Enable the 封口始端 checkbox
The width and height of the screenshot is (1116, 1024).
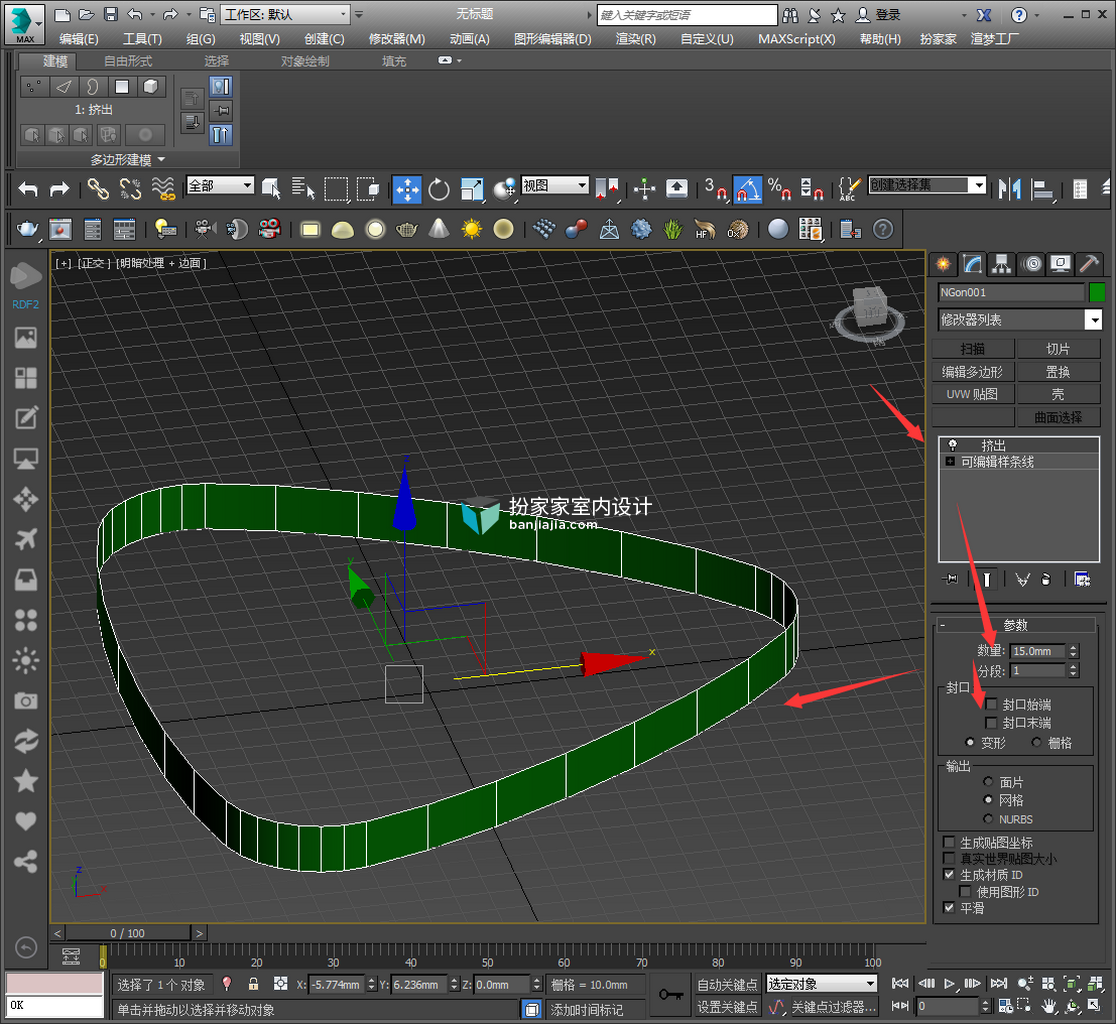(x=991, y=704)
